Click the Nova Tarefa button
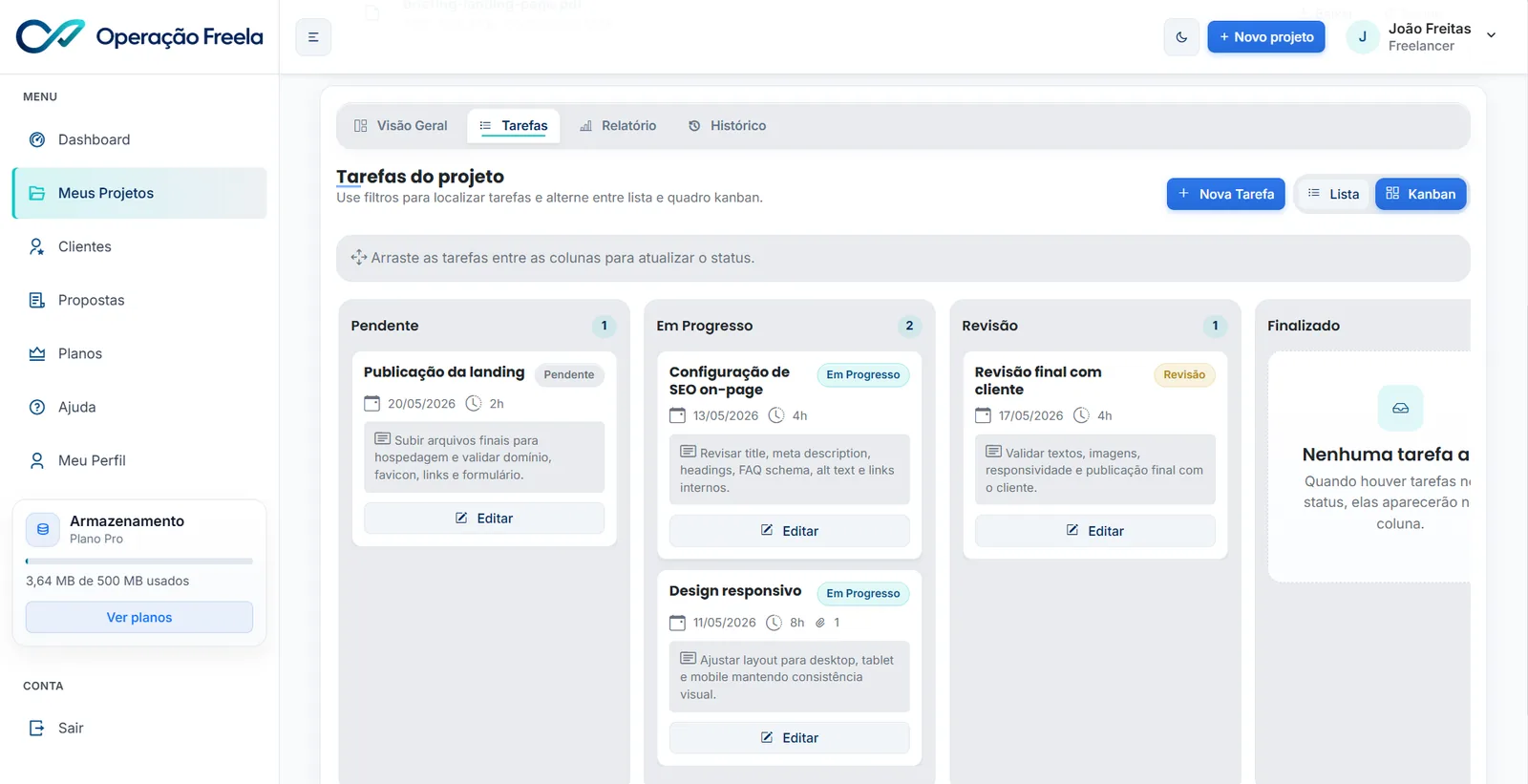The image size is (1528, 784). (1226, 194)
